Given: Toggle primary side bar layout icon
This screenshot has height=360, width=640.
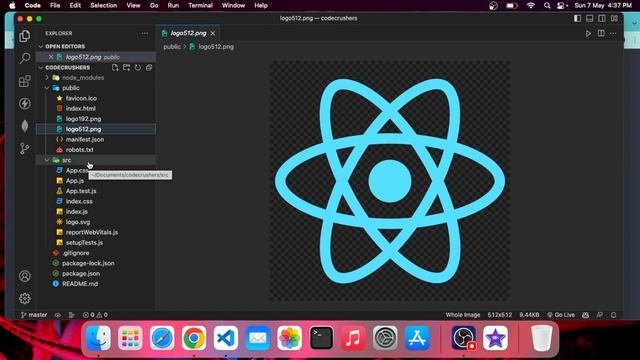Looking at the screenshot, I should pyautogui.click(x=577, y=18).
